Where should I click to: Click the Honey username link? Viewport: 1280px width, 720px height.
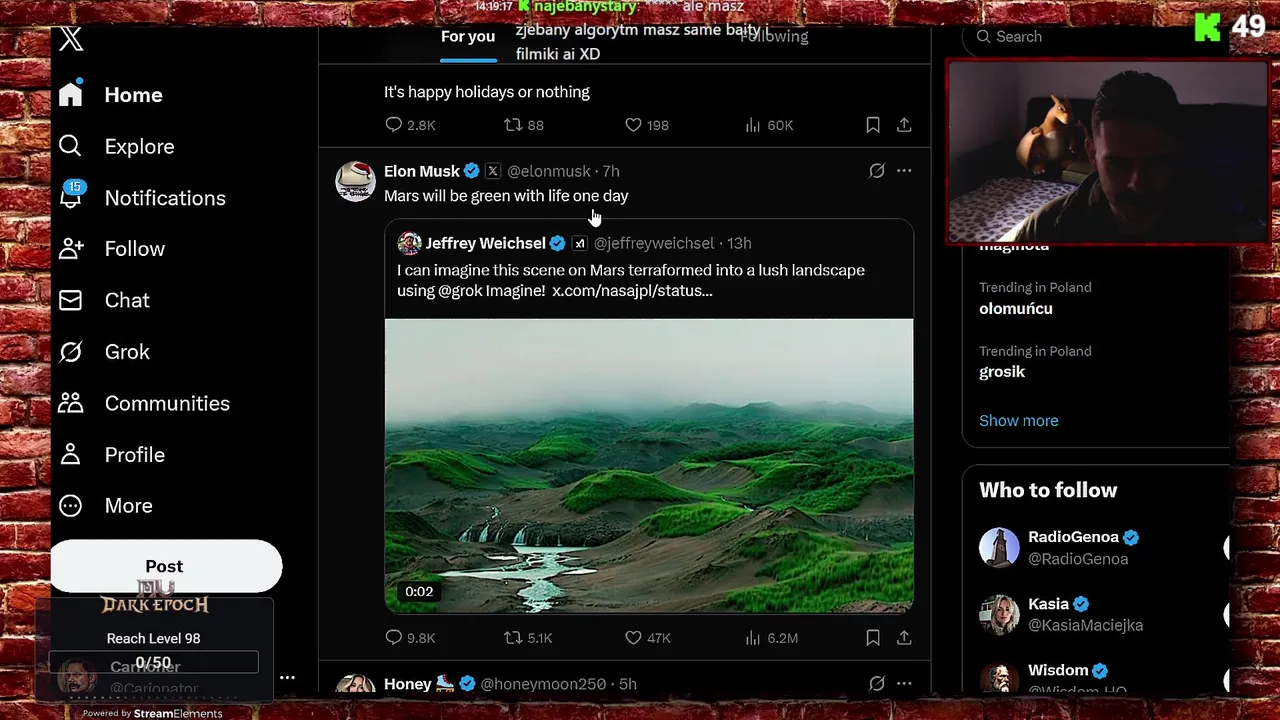tap(408, 684)
